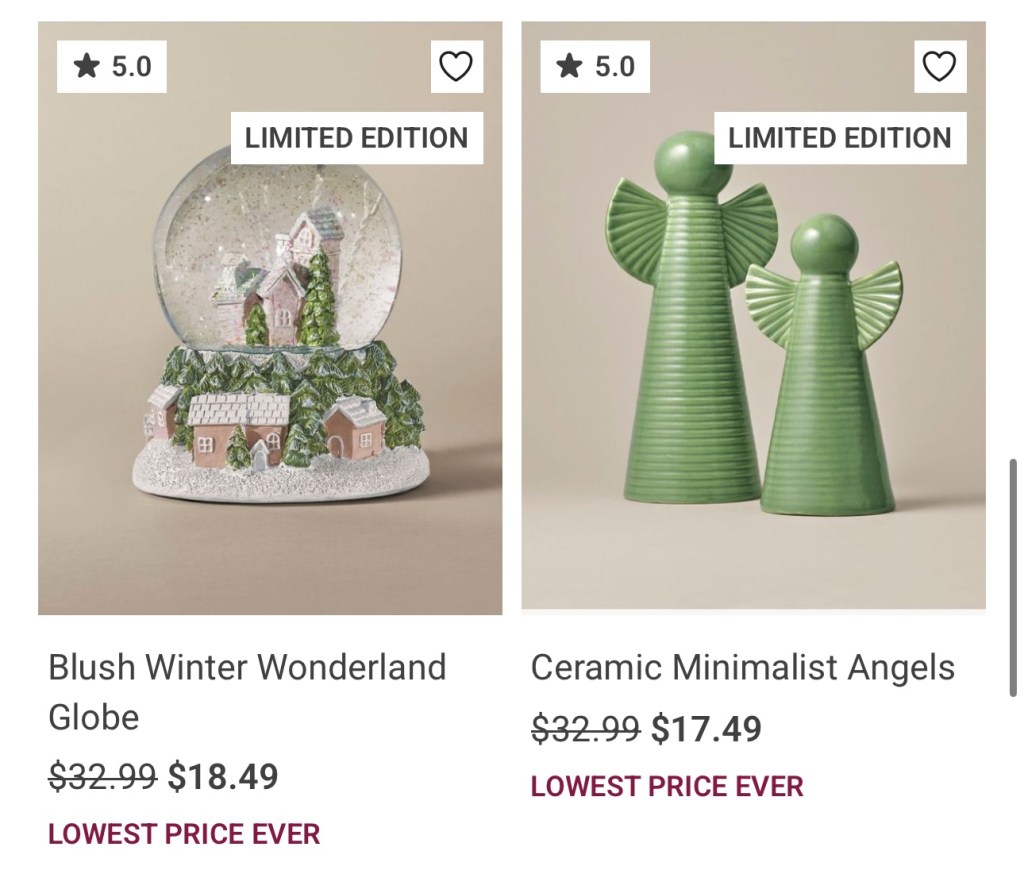The width and height of the screenshot is (1024, 893).
Task: Click the star icon on the snow globe card
Action: pyautogui.click(x=88, y=67)
